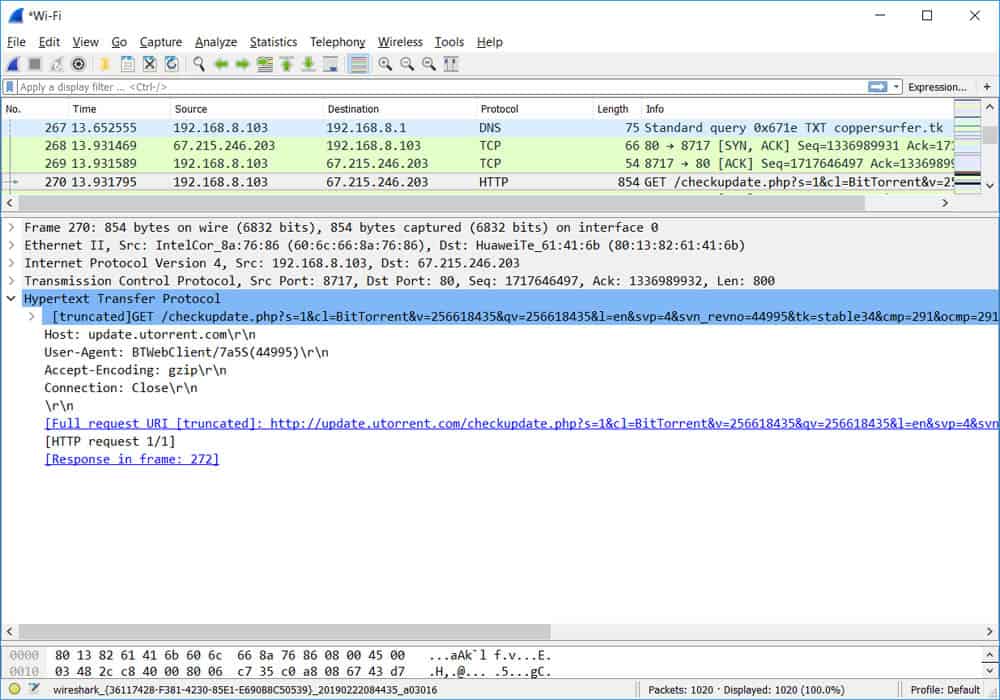This screenshot has height=700, width=1000.
Task: Select the User-Agent: BTWebClient line
Action: 186,352
